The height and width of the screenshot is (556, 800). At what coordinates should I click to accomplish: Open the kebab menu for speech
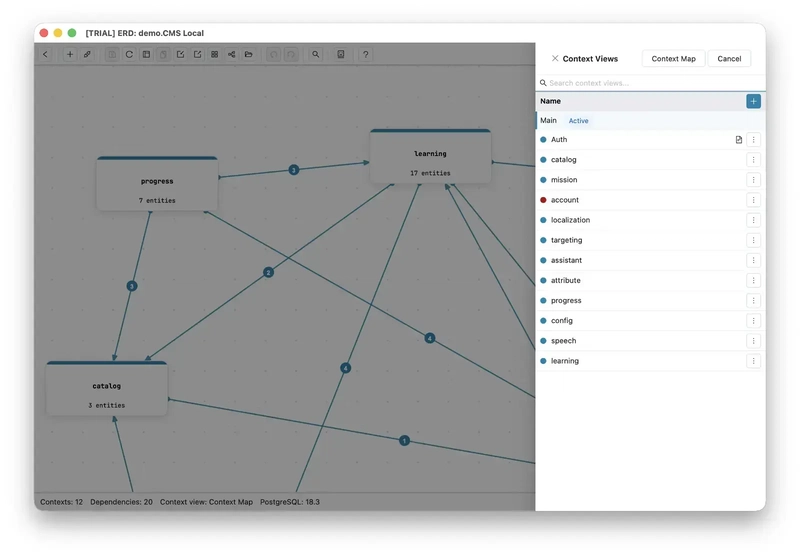[x=753, y=341]
